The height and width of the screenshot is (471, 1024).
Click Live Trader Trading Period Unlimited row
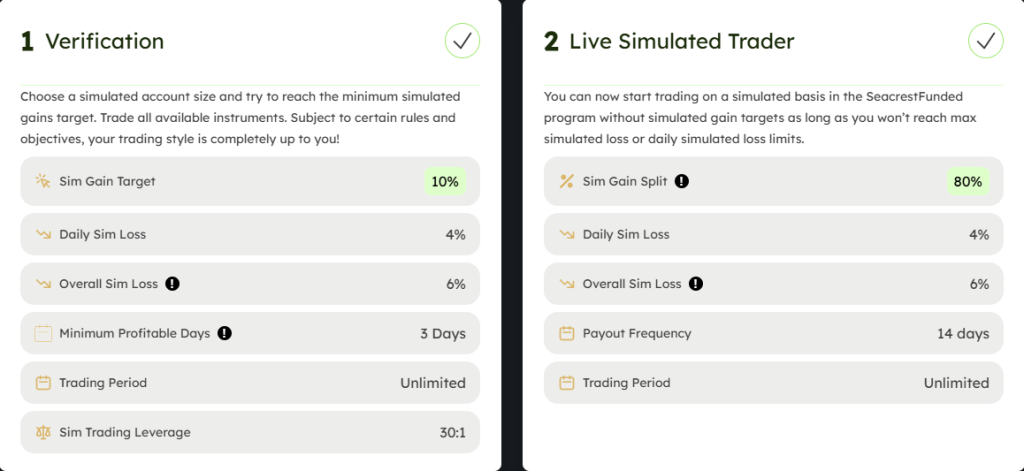coord(773,383)
